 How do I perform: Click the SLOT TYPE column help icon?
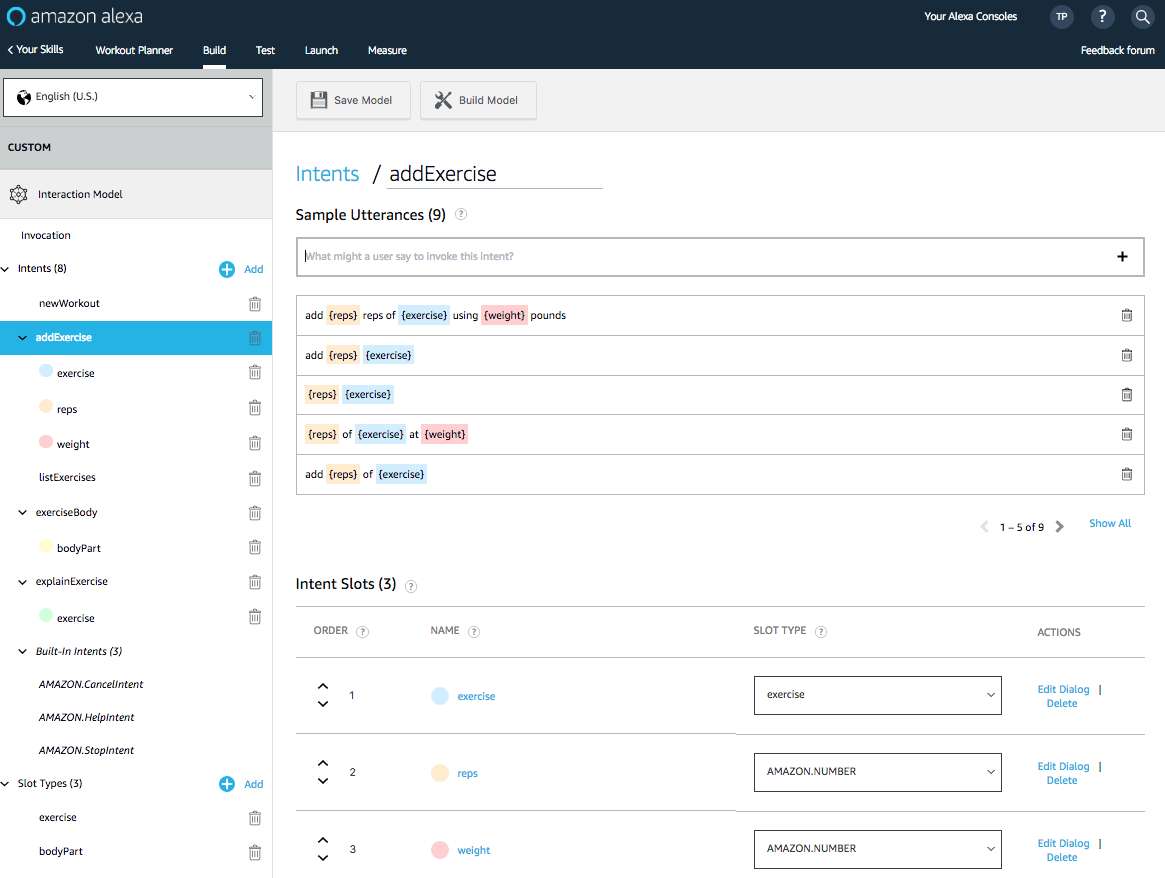click(x=820, y=631)
